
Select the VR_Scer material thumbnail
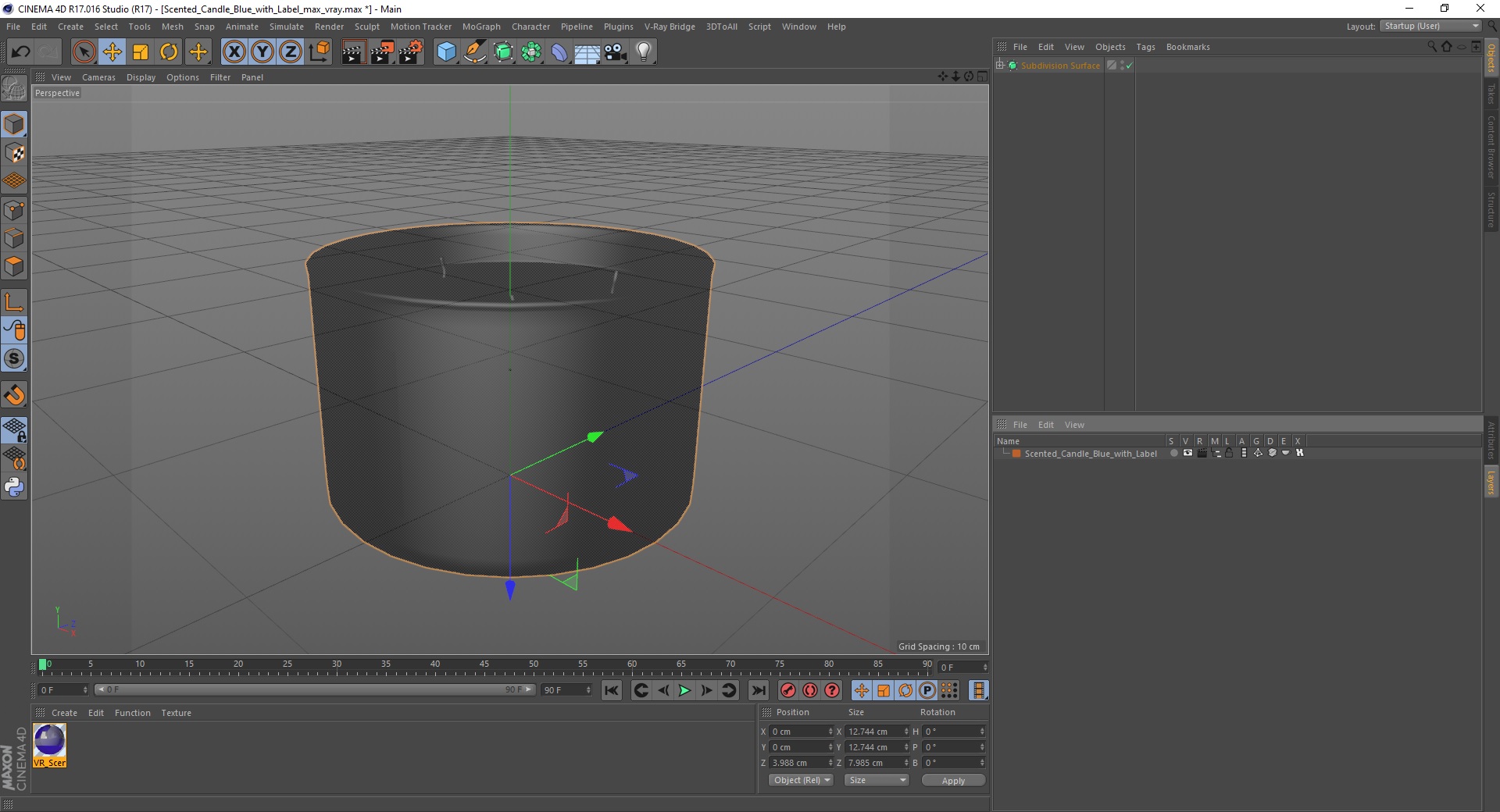[x=49, y=745]
